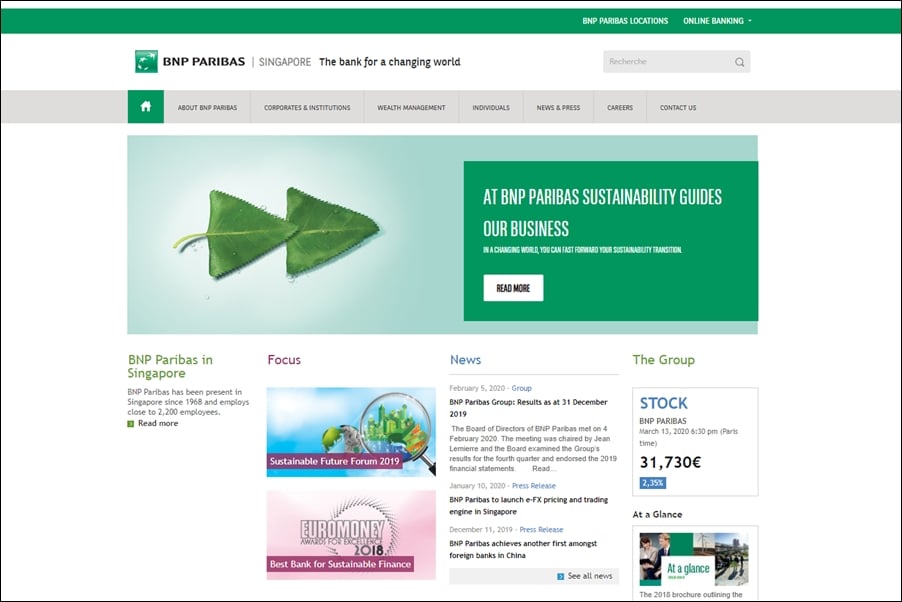The height and width of the screenshot is (602, 902).
Task: Open e-FX pricing and trading engine article
Action: (x=529, y=506)
